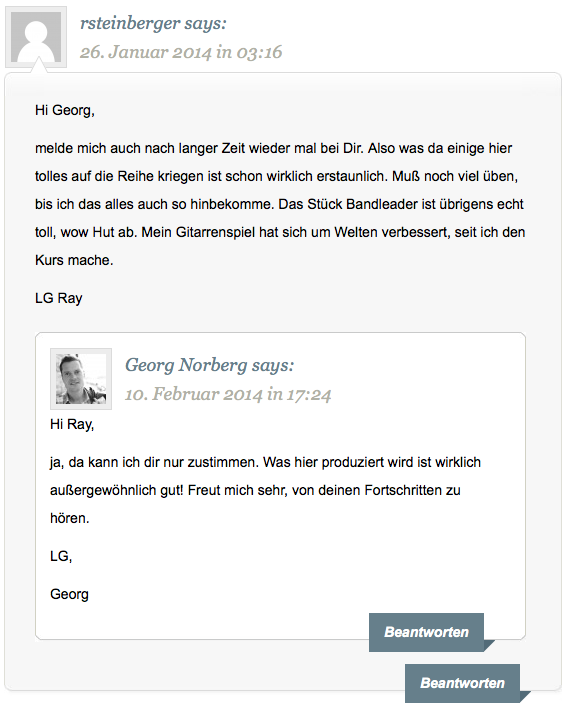
Task: Click the 'Kurs mache.' line
Action: 74,260
